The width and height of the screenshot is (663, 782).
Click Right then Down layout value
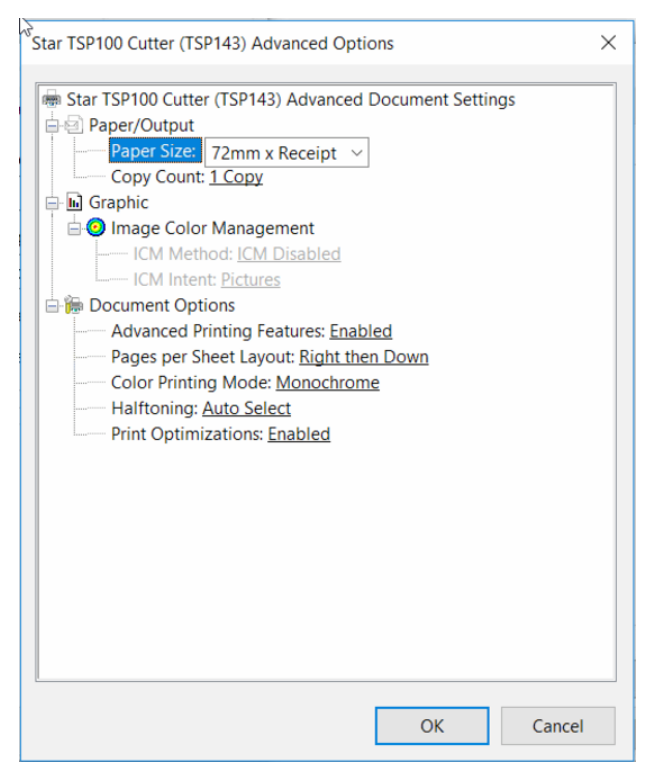363,357
